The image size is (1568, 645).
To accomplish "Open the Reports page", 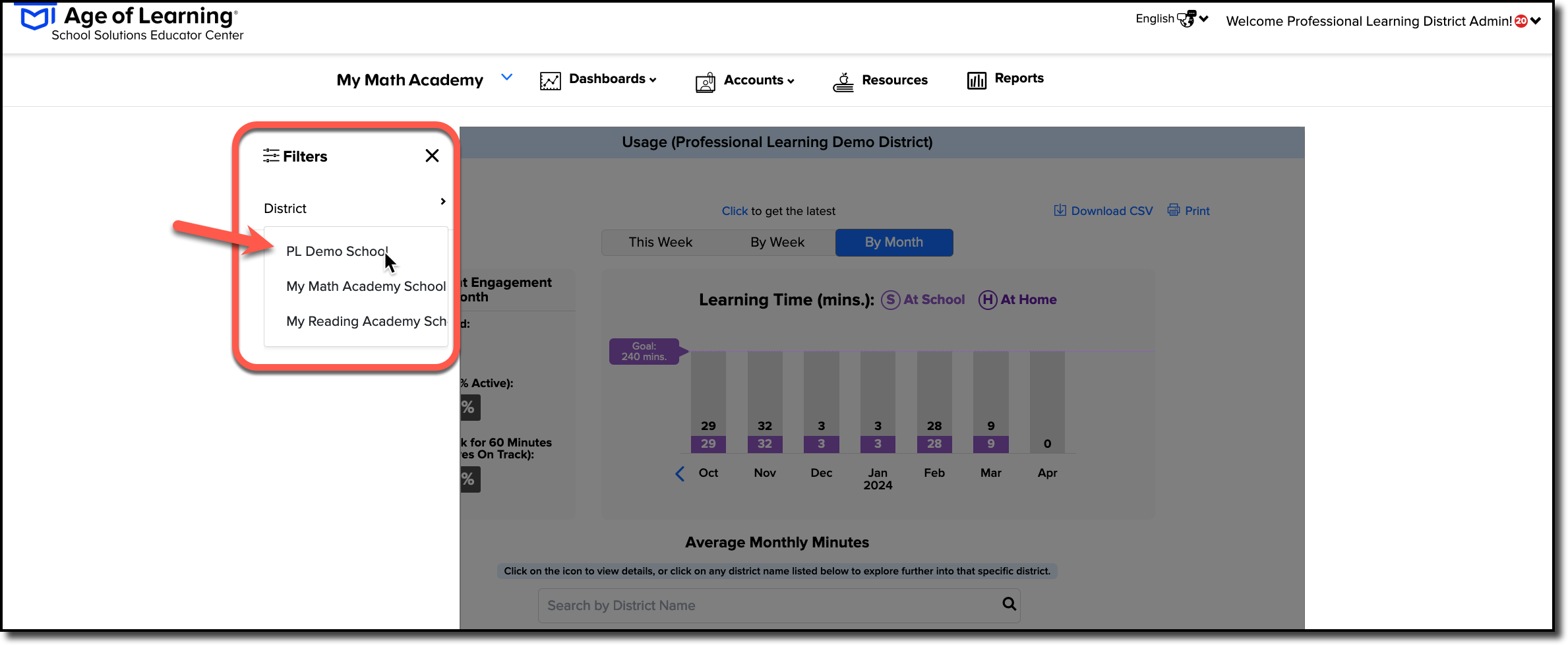I will click(1019, 78).
